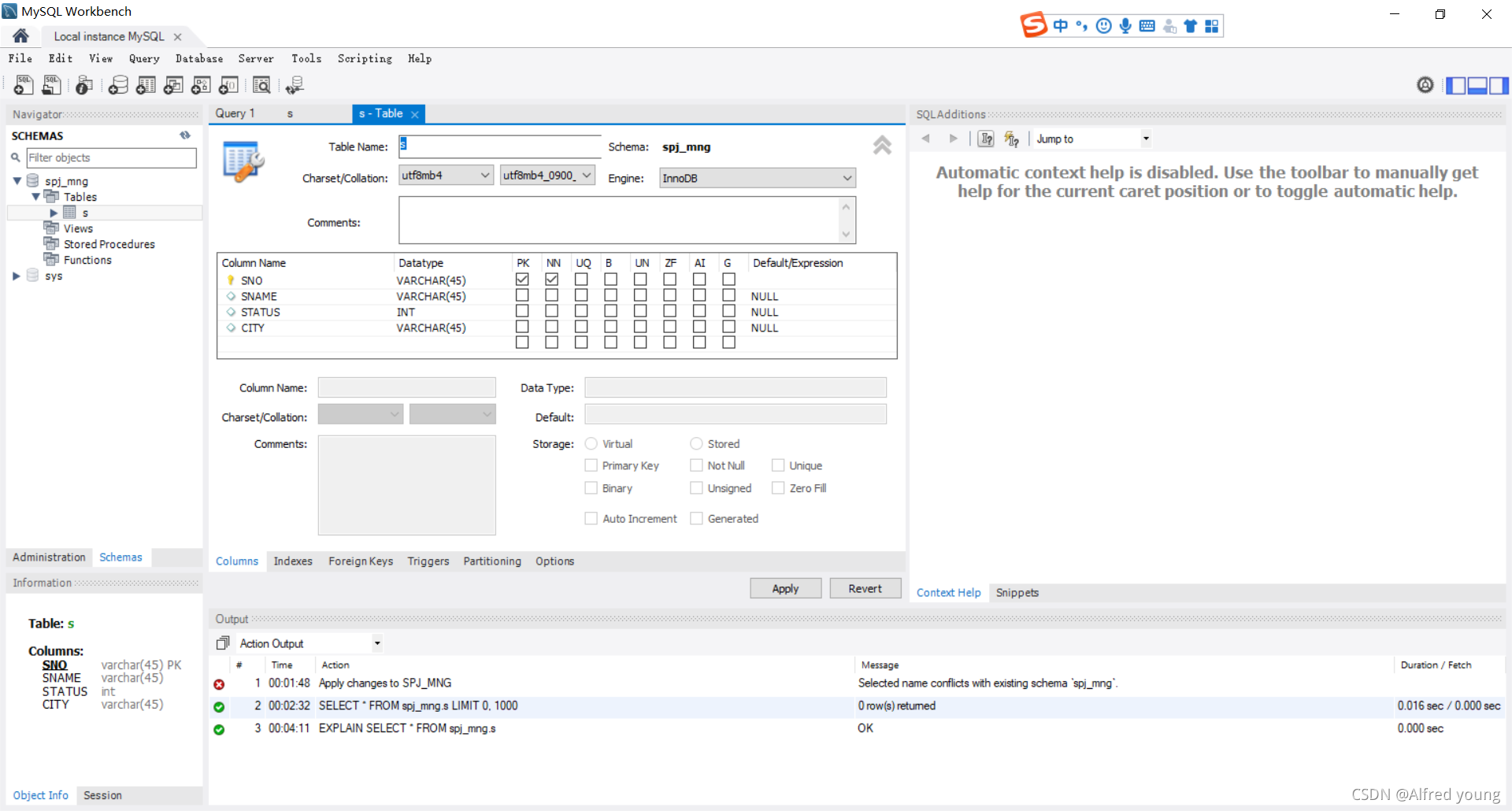Click the Filter objects search field
The image size is (1512, 811).
pos(111,157)
